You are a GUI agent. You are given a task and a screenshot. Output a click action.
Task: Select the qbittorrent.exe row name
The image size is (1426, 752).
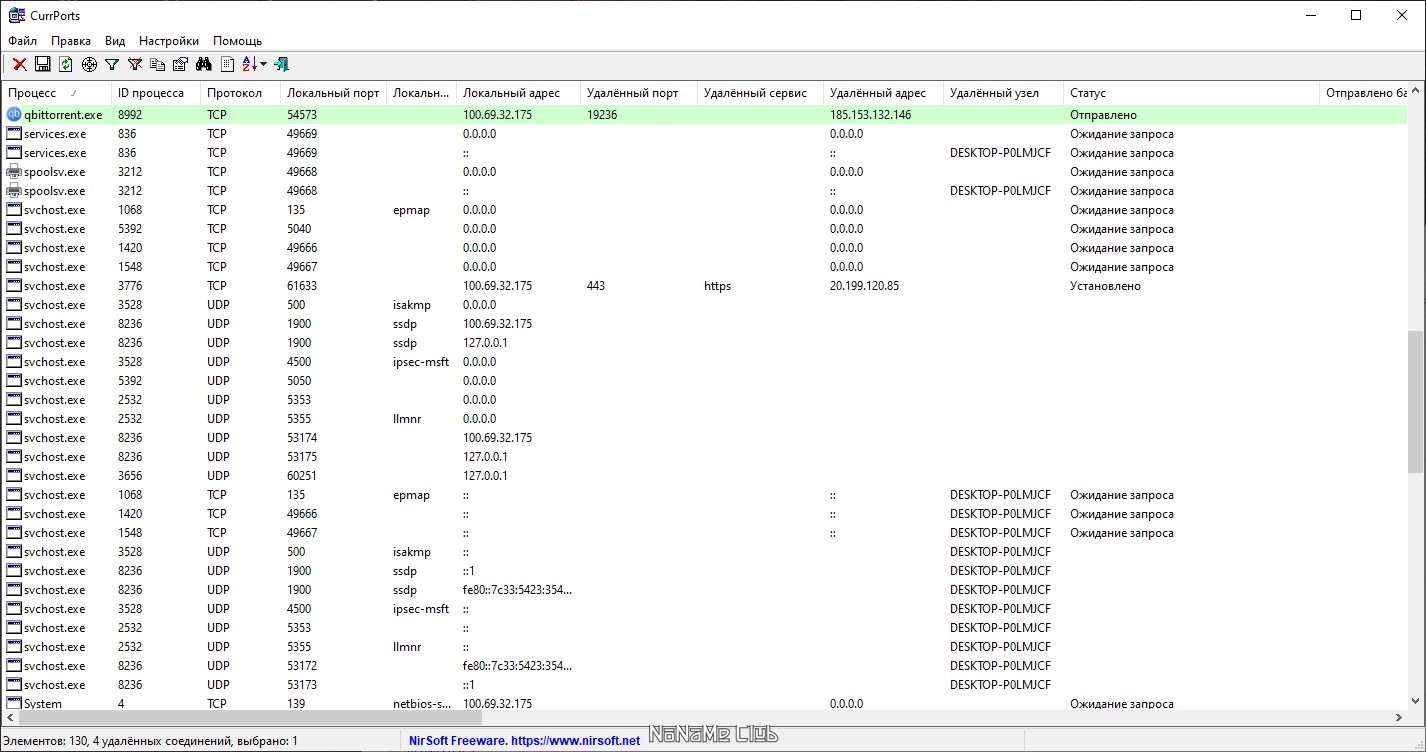click(63, 115)
